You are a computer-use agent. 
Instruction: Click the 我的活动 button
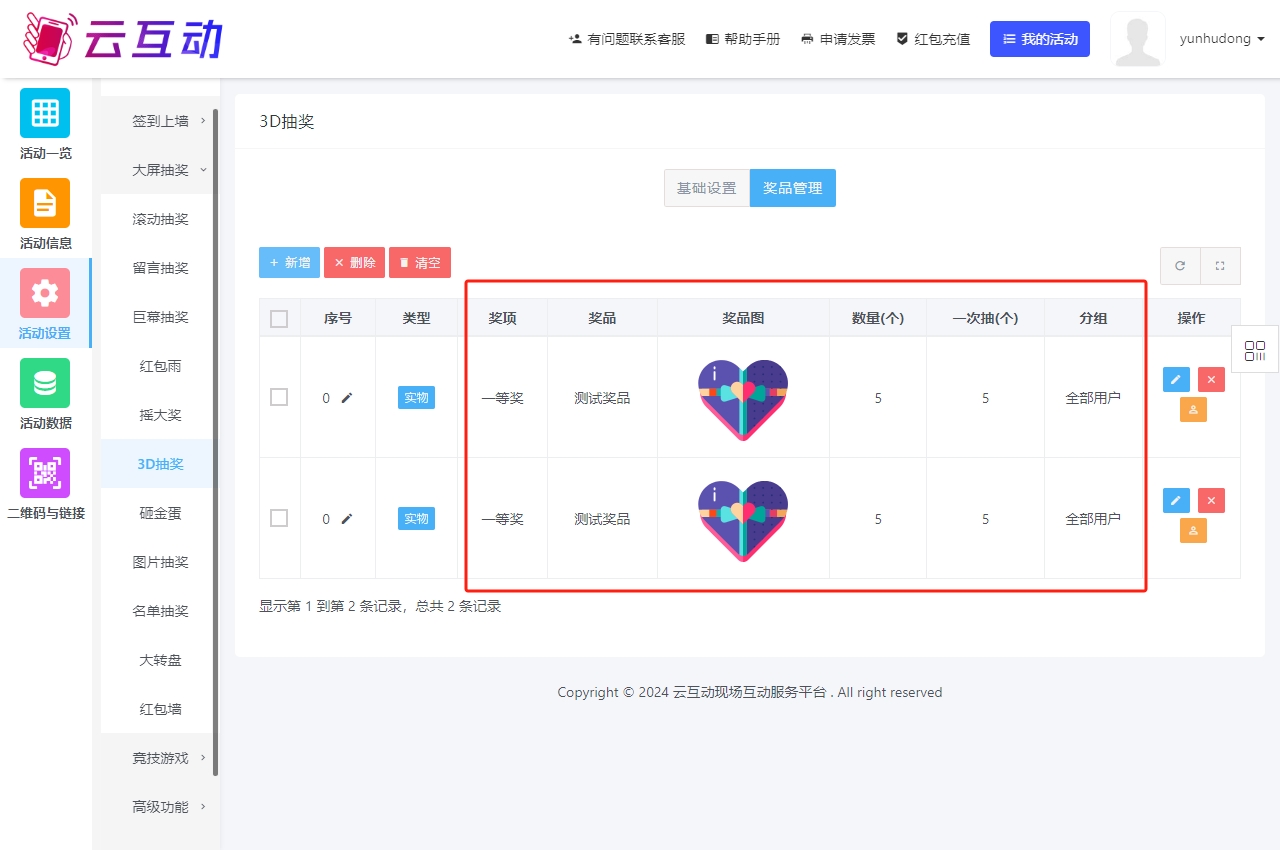1039,39
